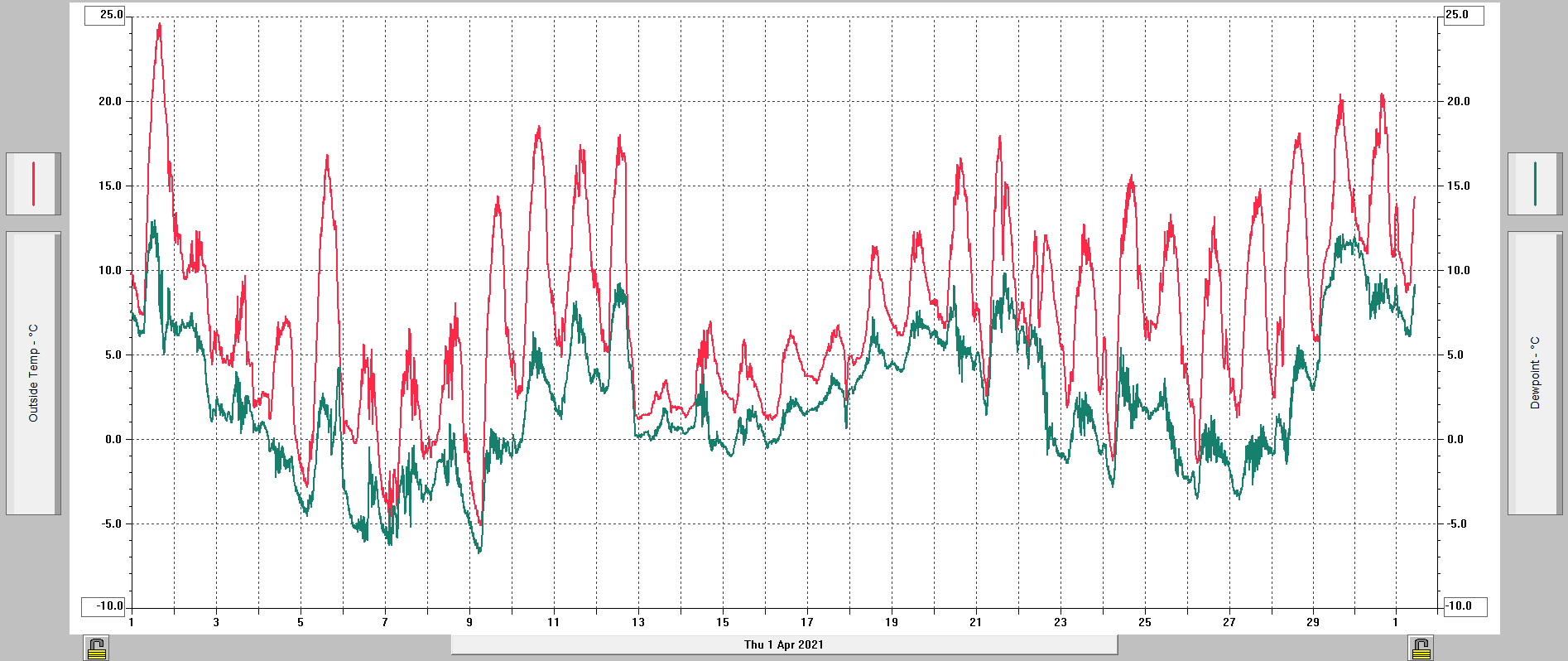Select the Thu 1 Apr 2021 date bar

(783, 644)
